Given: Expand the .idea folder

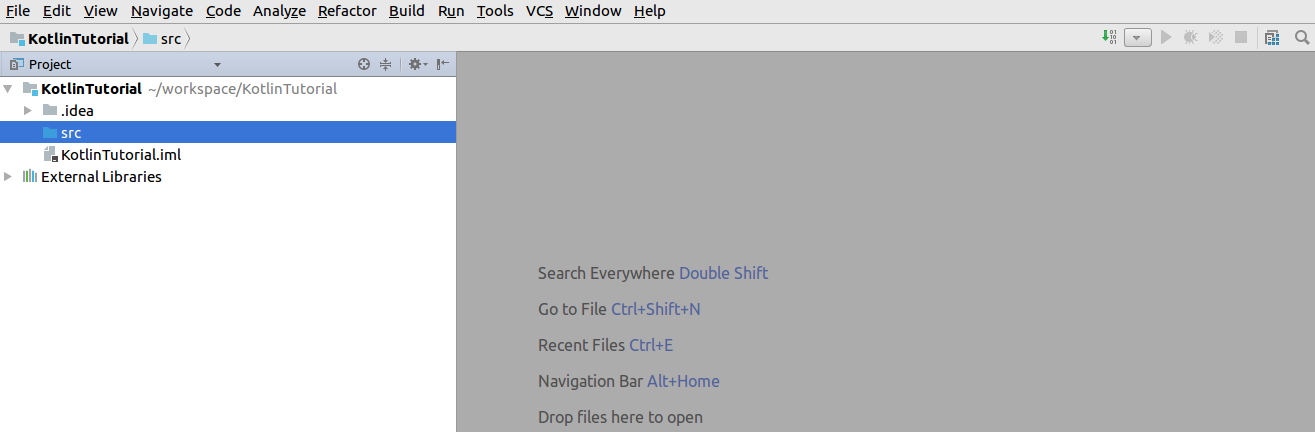Looking at the screenshot, I should coord(28,110).
